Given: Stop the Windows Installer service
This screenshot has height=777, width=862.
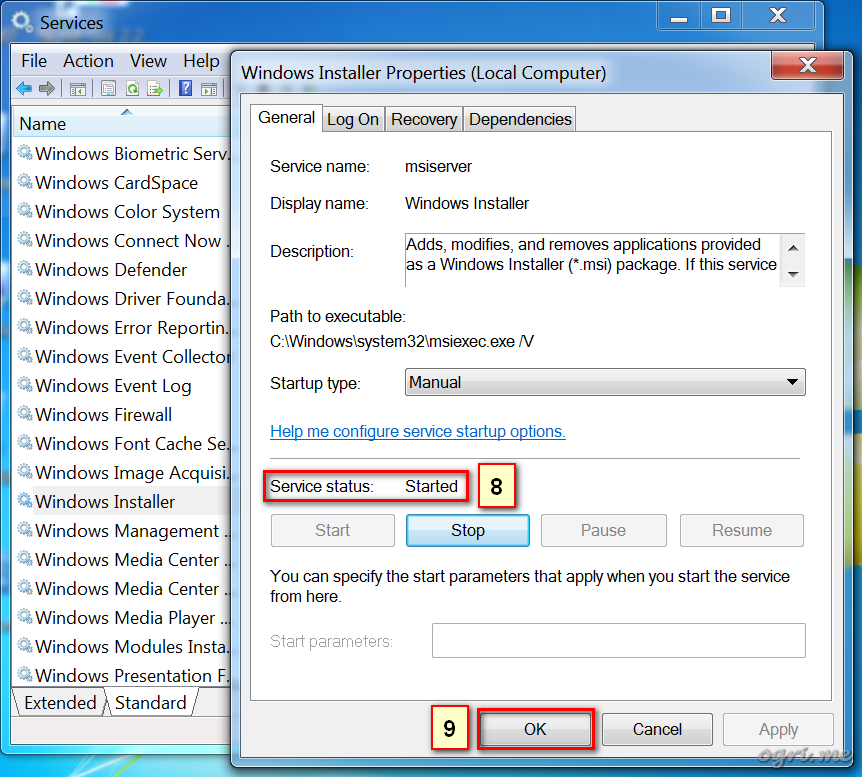Looking at the screenshot, I should click(468, 531).
